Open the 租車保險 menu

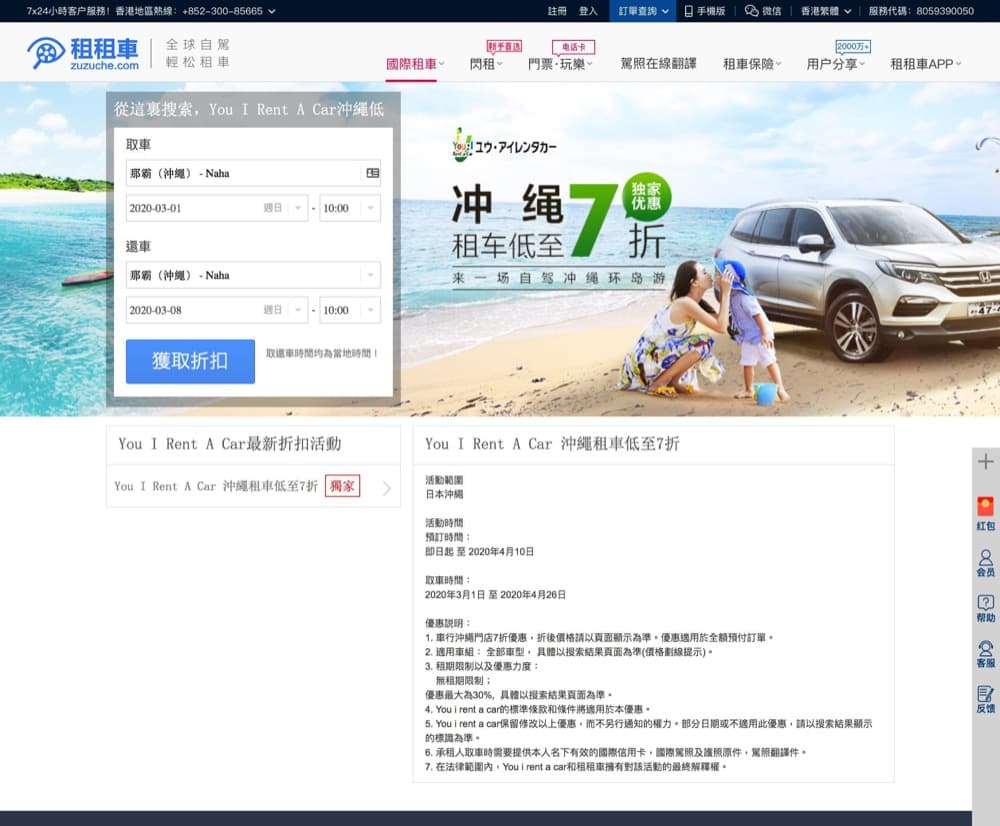752,64
